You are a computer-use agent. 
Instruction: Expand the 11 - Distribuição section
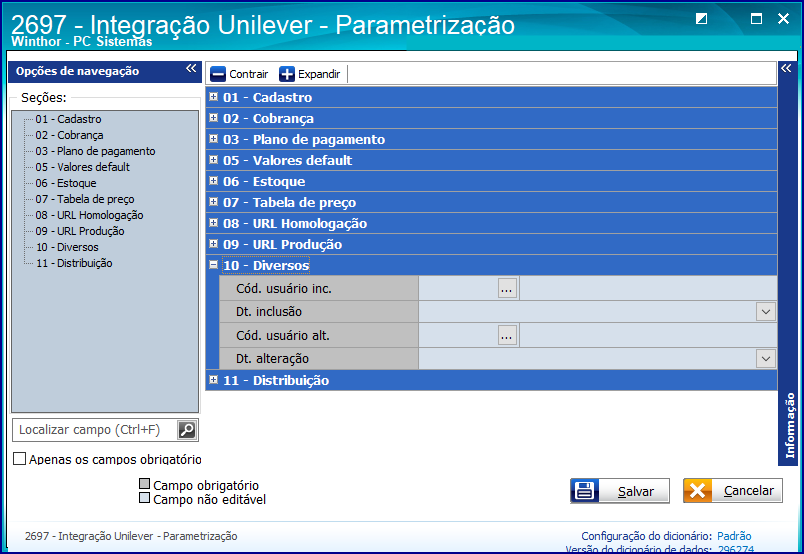coord(214,380)
